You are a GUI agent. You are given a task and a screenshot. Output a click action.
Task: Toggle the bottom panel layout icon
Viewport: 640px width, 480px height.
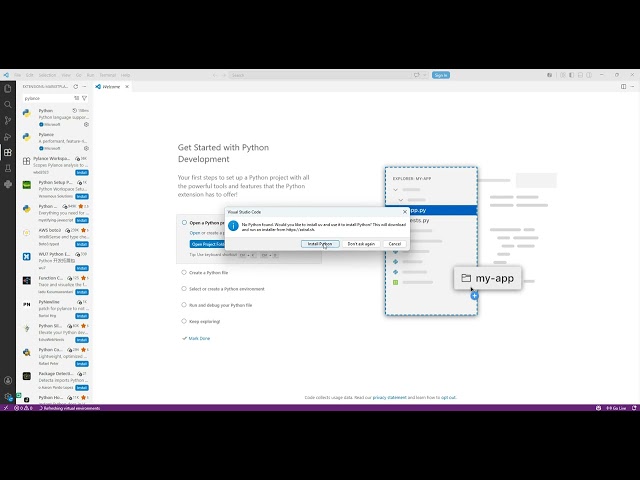[580, 75]
